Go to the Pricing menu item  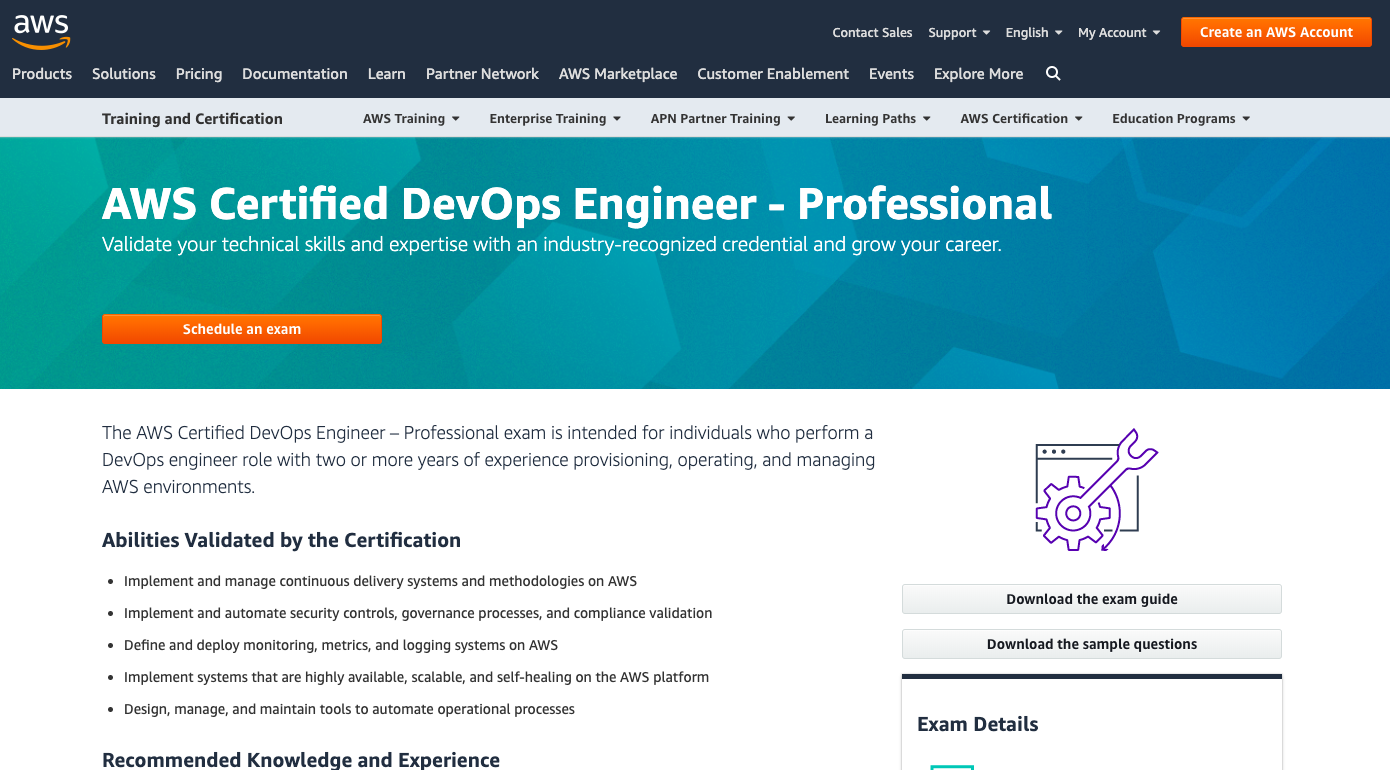click(x=199, y=74)
